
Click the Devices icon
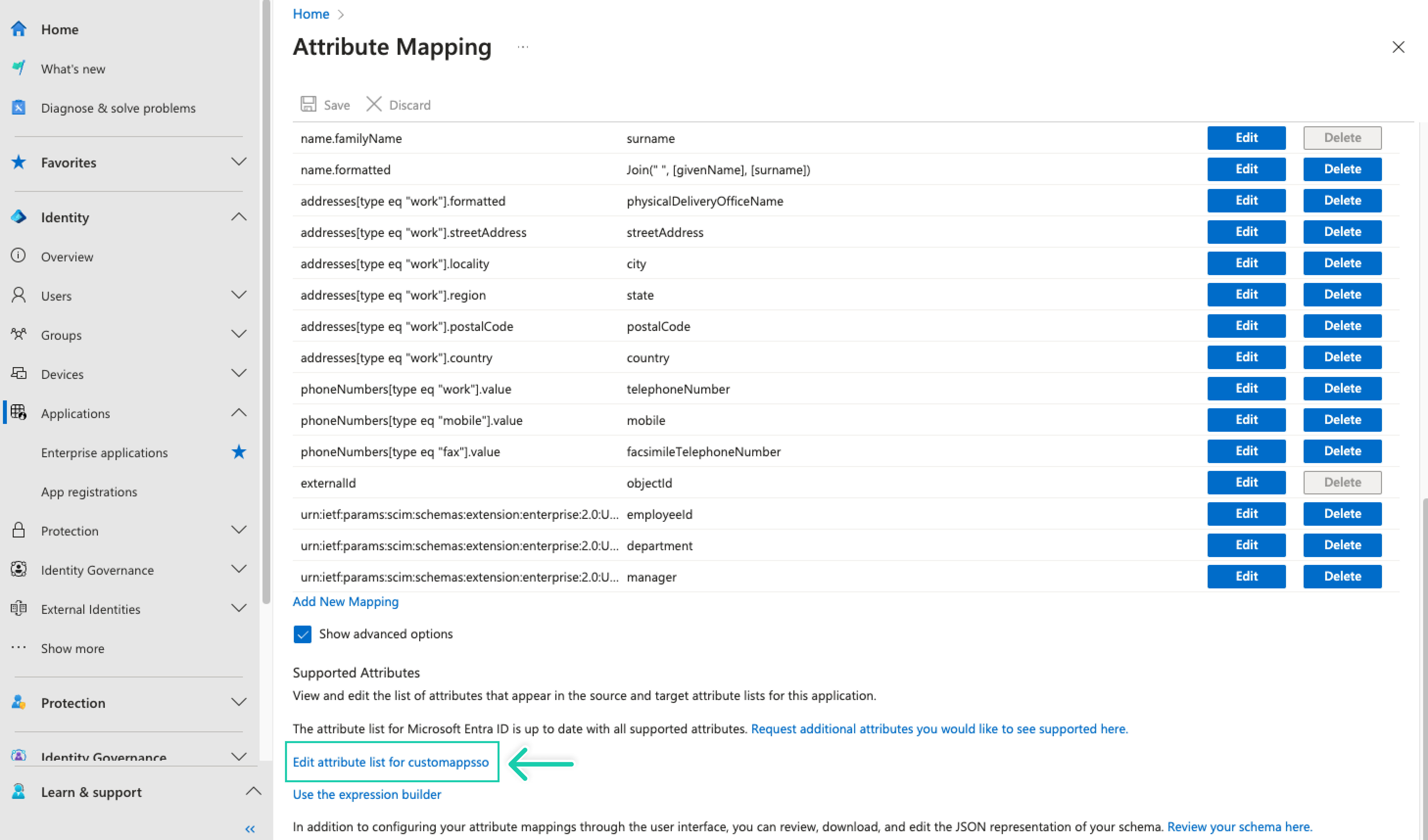tap(19, 373)
